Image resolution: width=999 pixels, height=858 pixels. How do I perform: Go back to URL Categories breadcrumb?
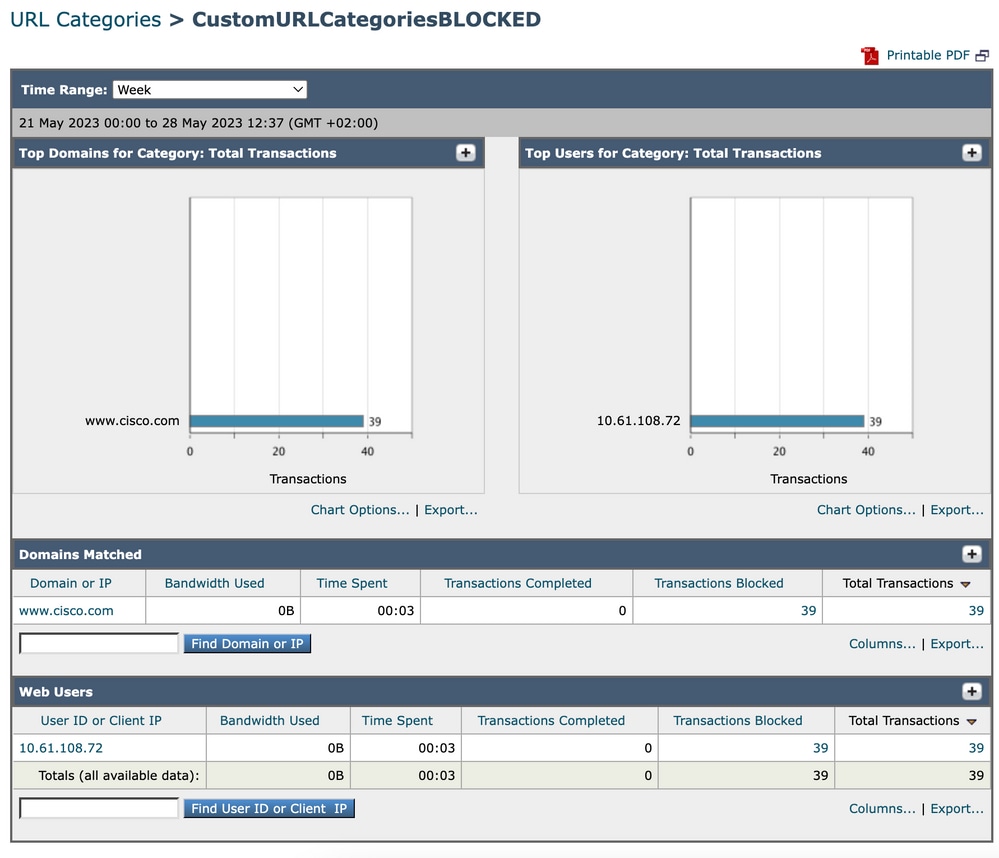click(x=85, y=19)
